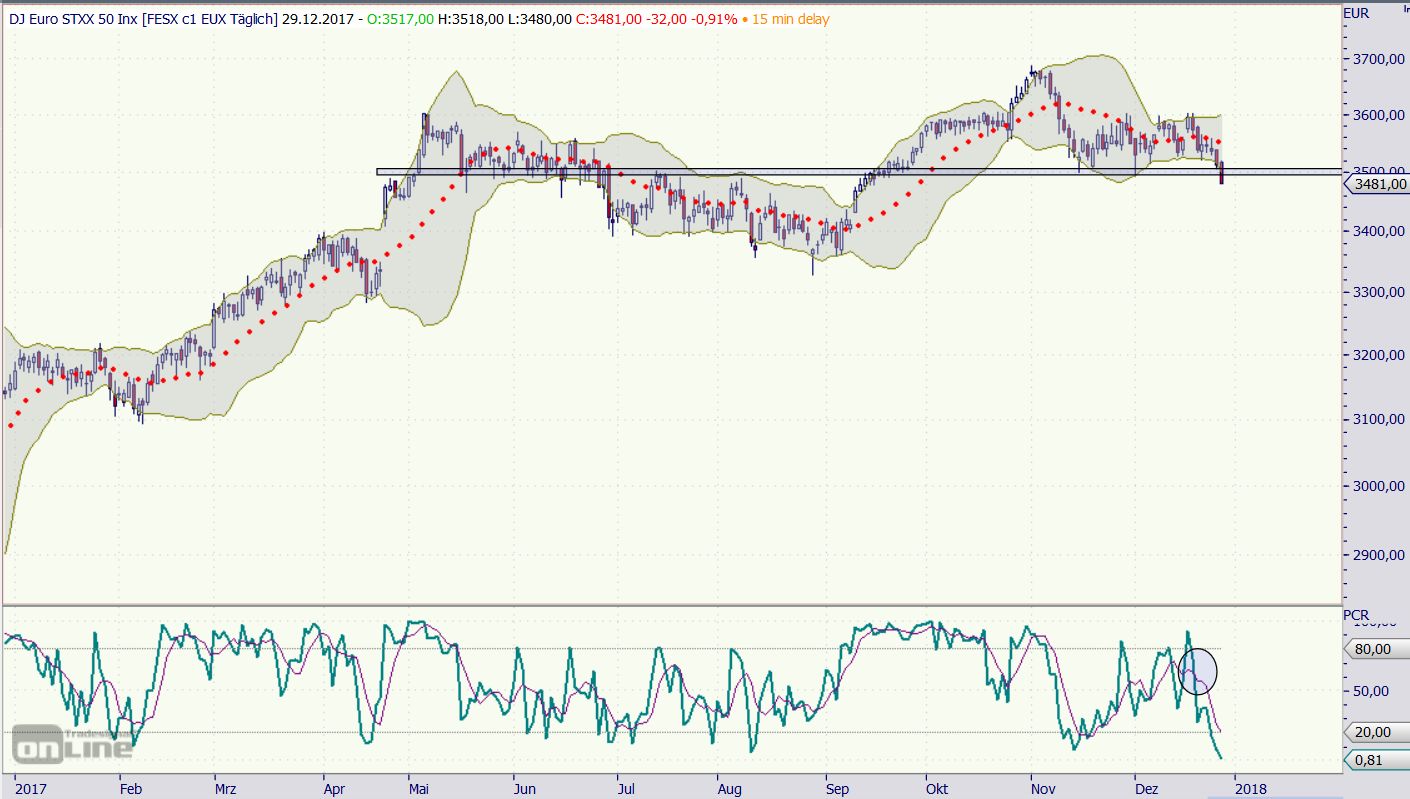Click the 2900,00 price level on the axis
Viewport: 1410px width, 799px height.
[1377, 555]
